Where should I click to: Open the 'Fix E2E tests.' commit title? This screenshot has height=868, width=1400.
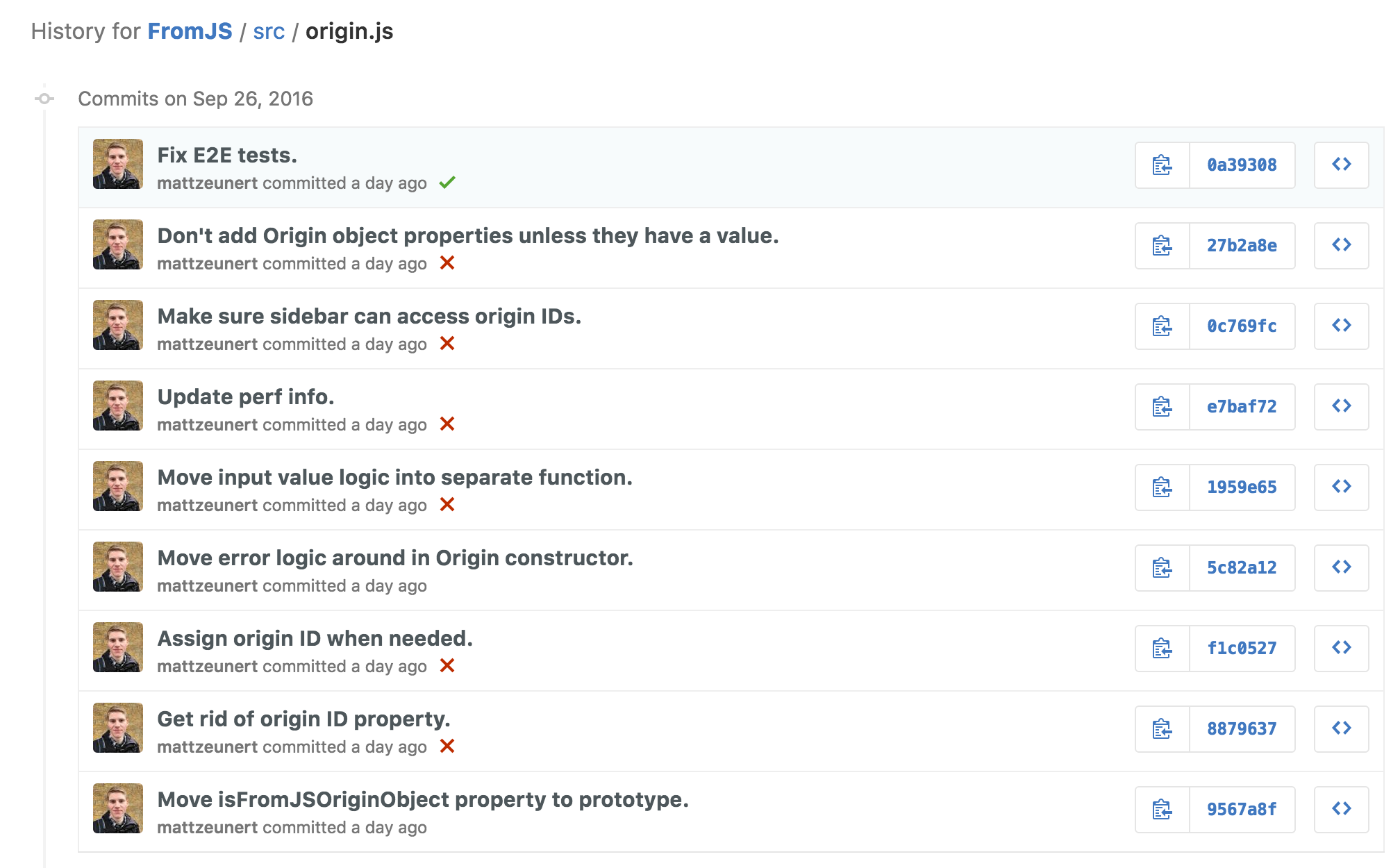click(227, 155)
